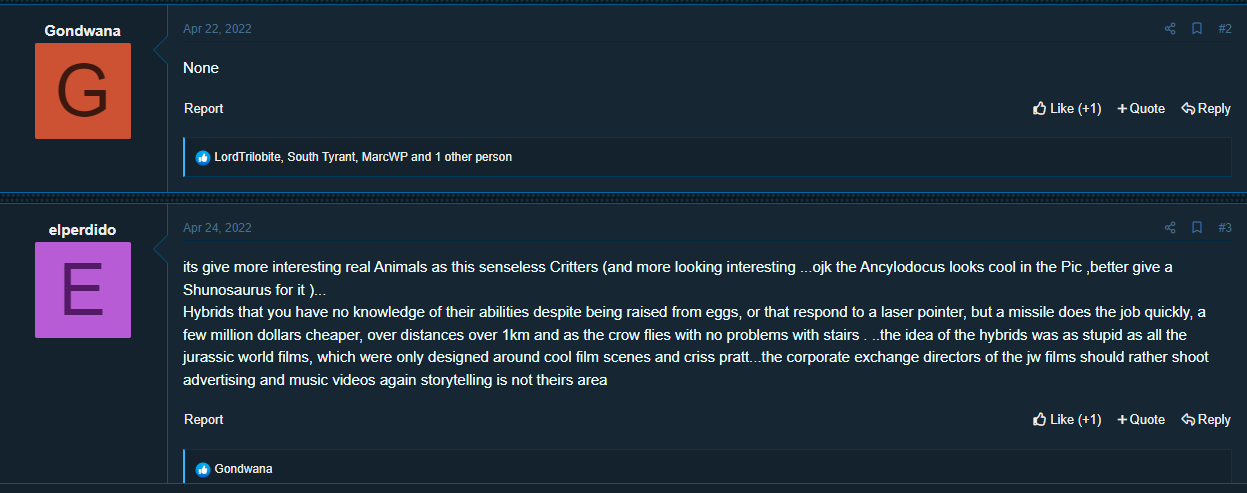Open the Apr 24, 2022 timestamp link
This screenshot has height=493, width=1247.
(217, 228)
